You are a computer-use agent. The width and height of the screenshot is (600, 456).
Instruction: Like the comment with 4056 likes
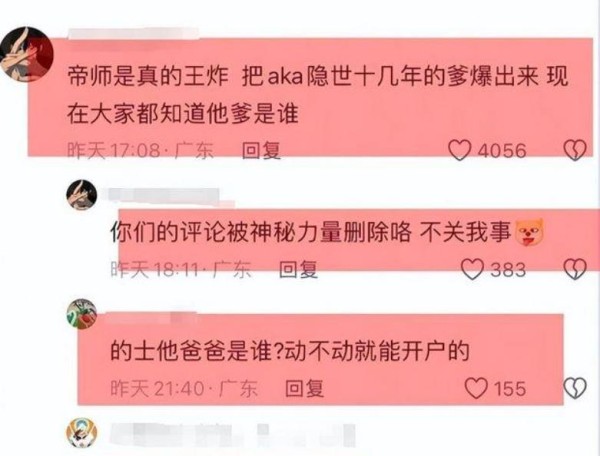460,150
